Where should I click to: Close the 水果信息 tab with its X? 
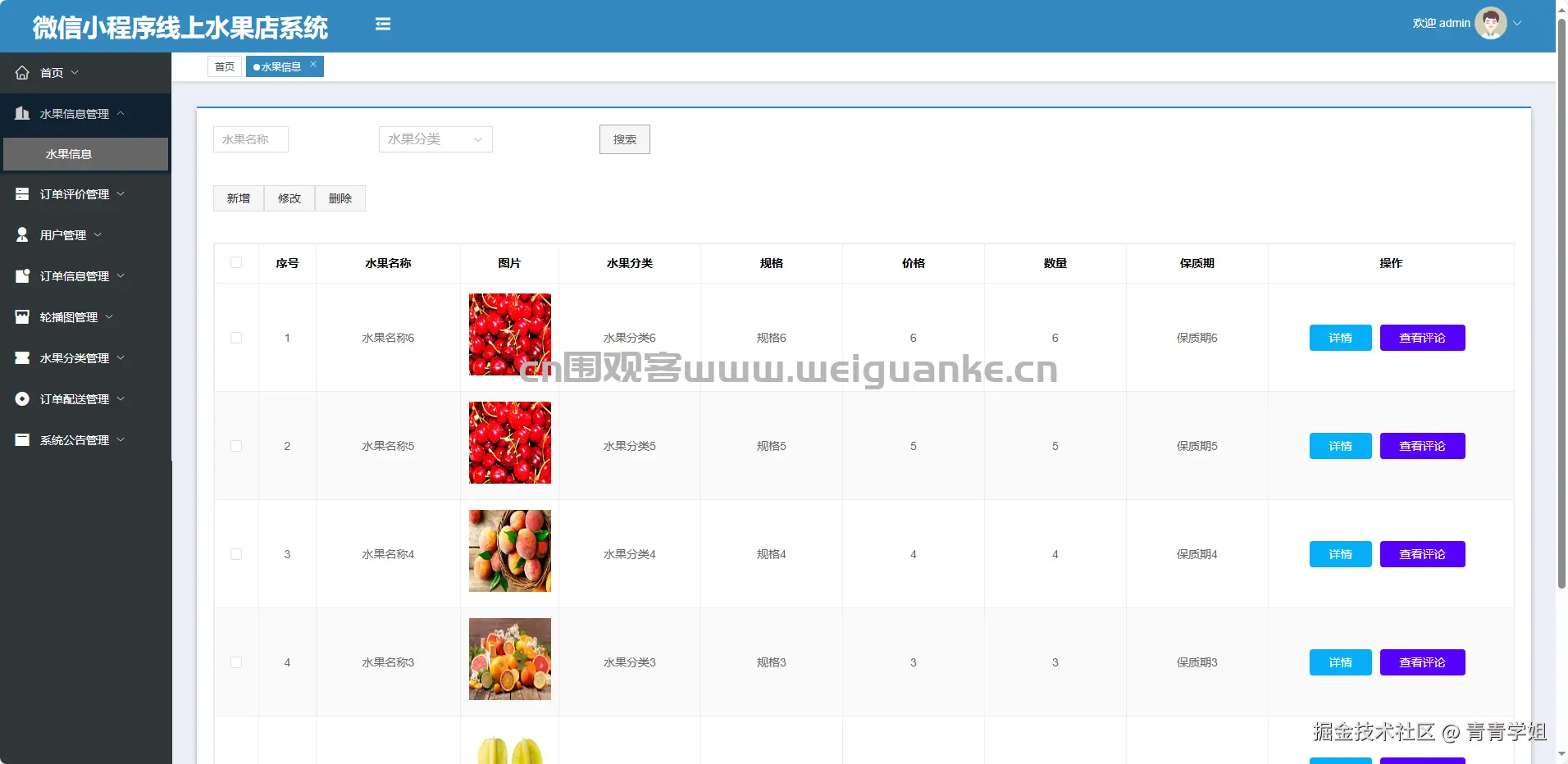[x=313, y=64]
